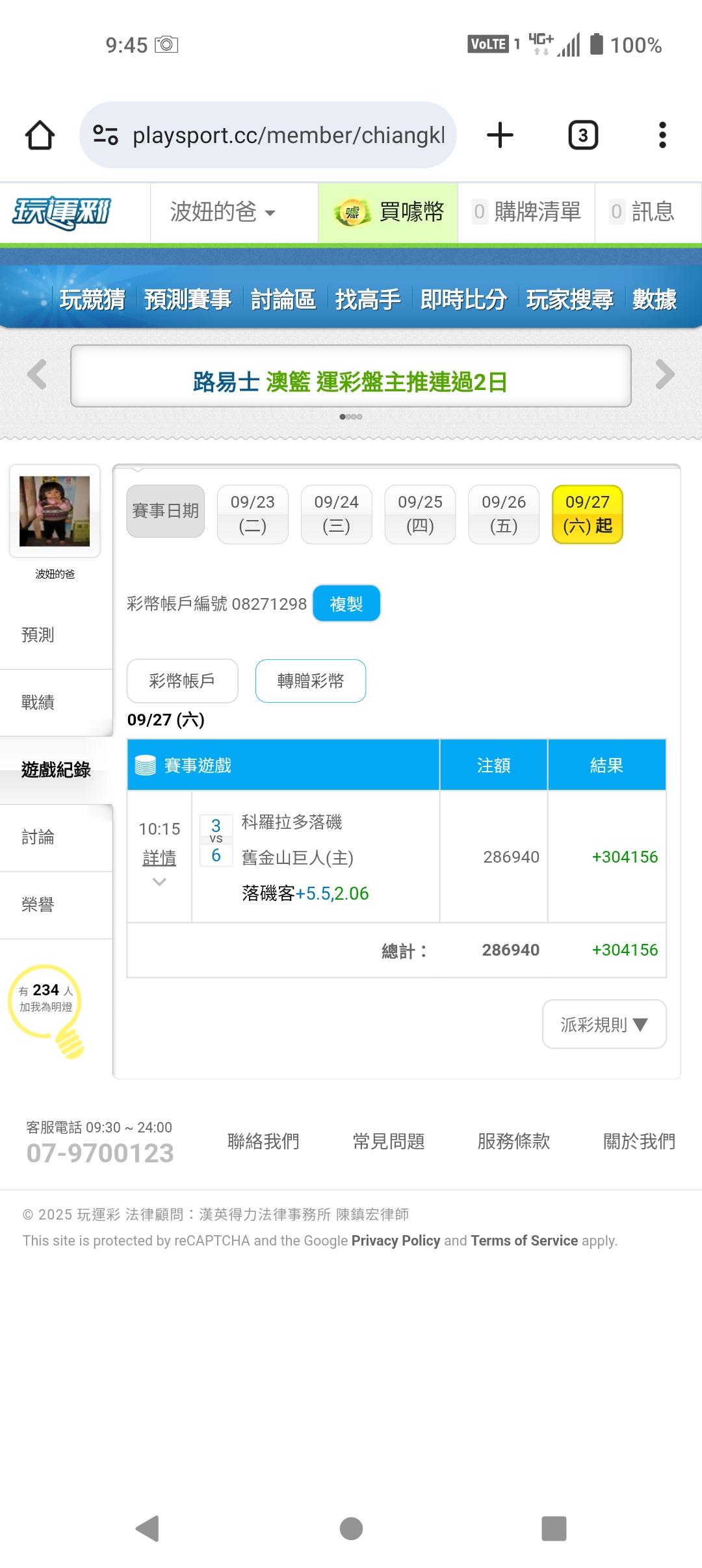702x1568 pixels.
Task: Go to previous banner with left arrow
Action: [x=37, y=374]
